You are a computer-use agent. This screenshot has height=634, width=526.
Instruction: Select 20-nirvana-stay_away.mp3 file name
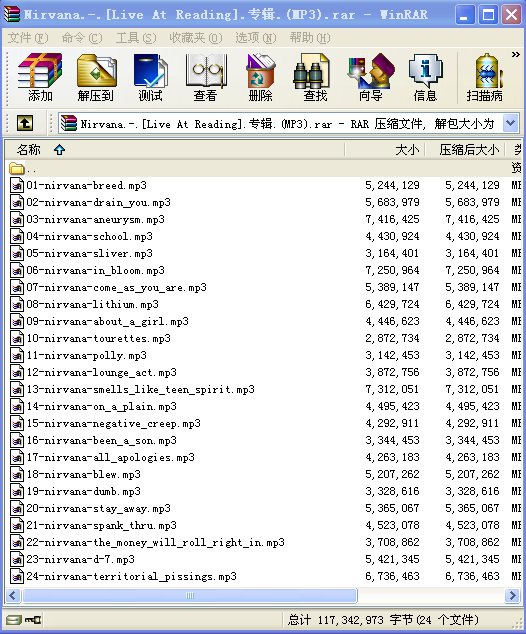[99, 508]
